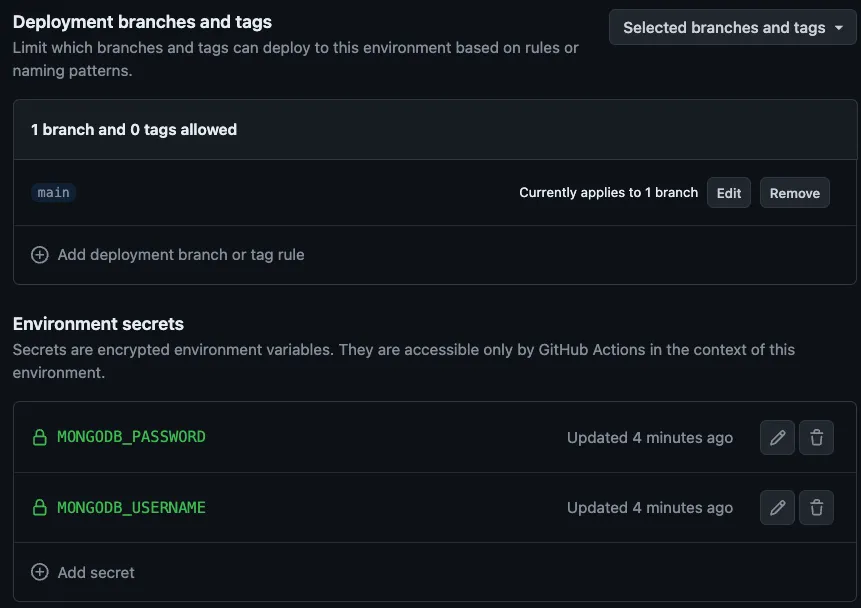861x608 pixels.
Task: Edit the main branch rule
Action: click(729, 193)
